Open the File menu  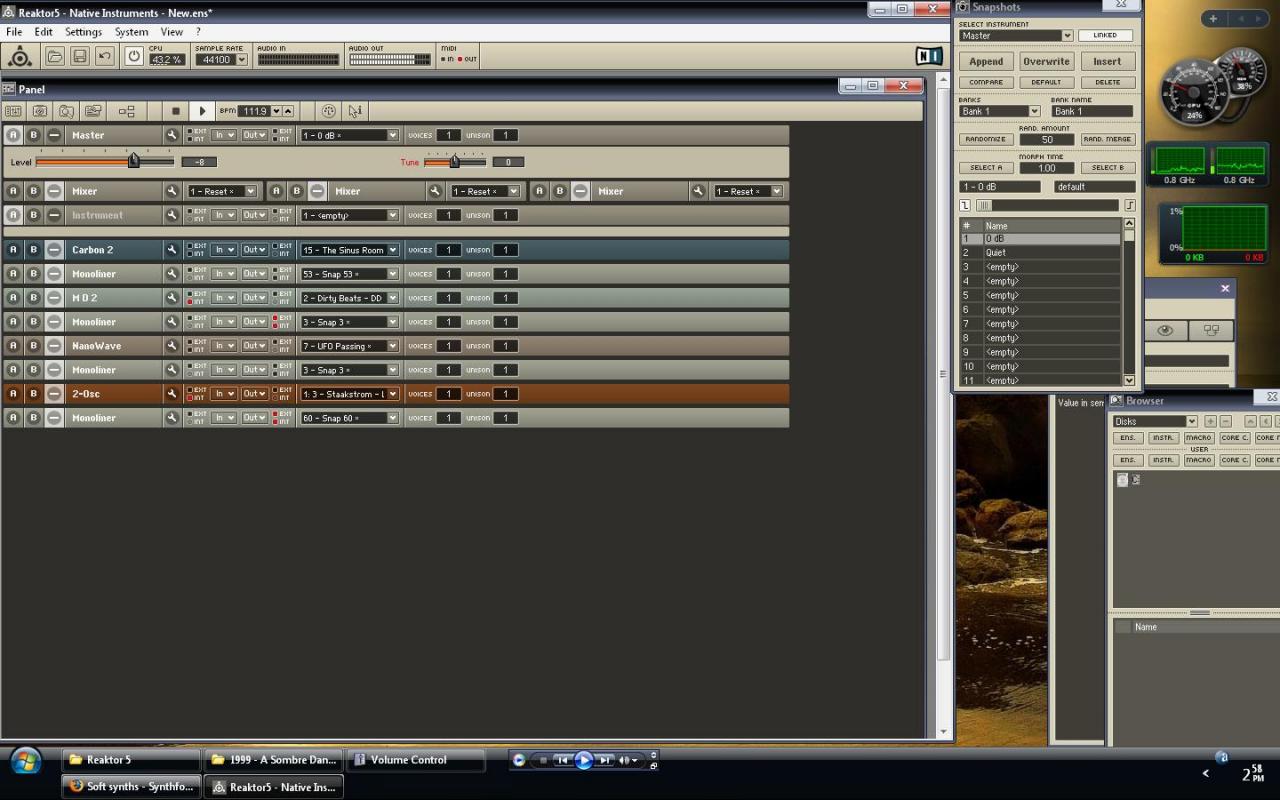pyautogui.click(x=14, y=32)
